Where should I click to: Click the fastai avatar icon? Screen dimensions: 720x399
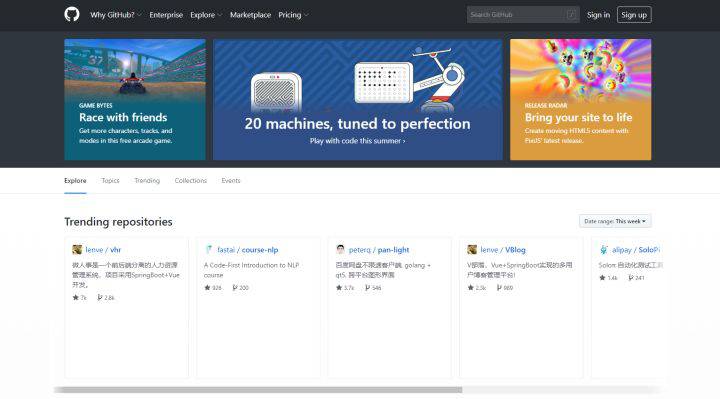(209, 249)
